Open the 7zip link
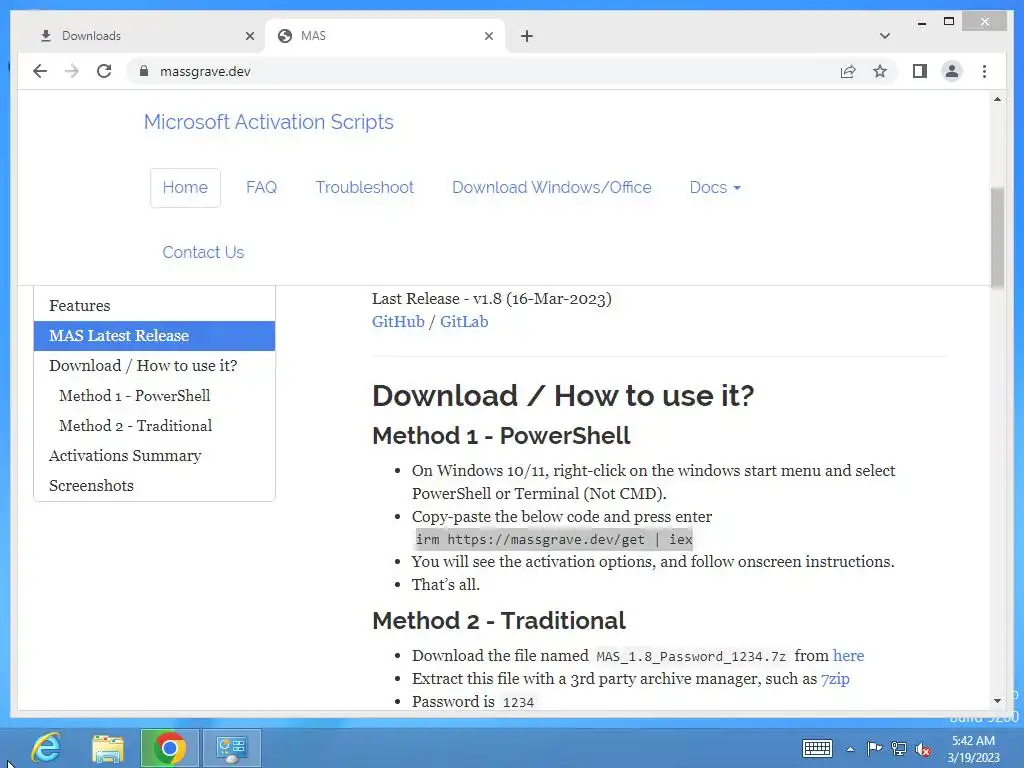 tap(835, 679)
